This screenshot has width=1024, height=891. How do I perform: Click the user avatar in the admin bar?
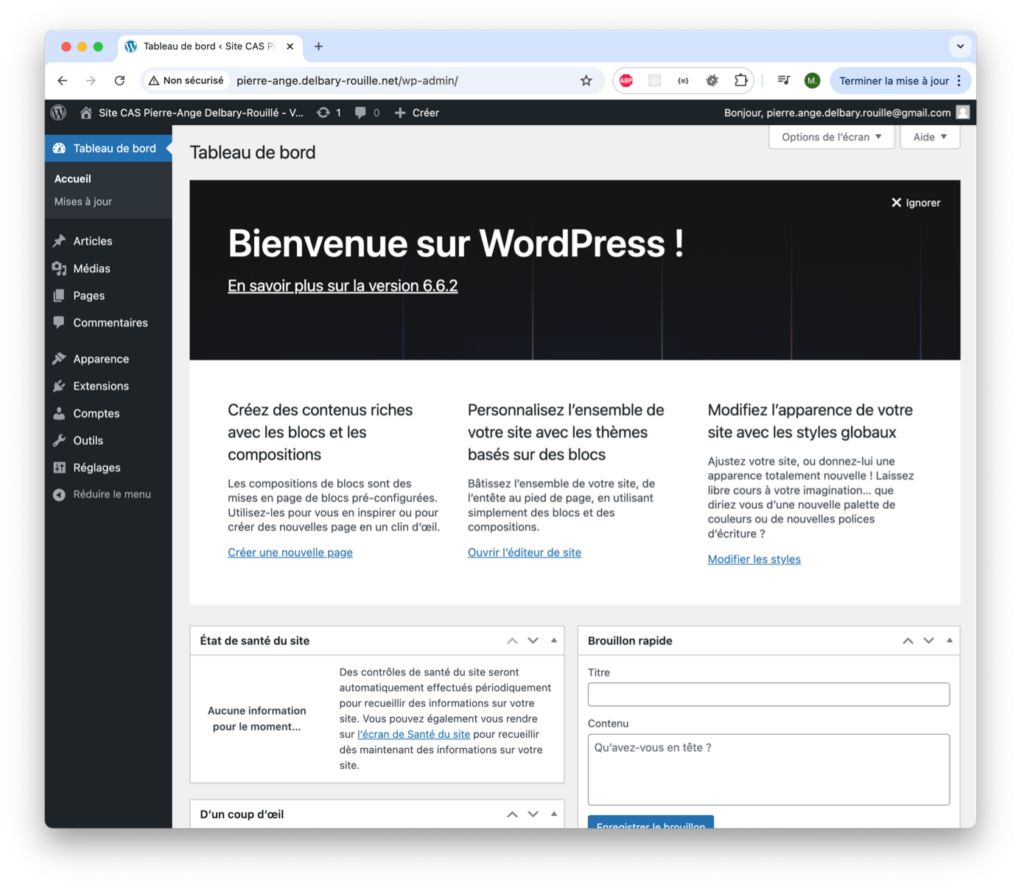coord(963,112)
